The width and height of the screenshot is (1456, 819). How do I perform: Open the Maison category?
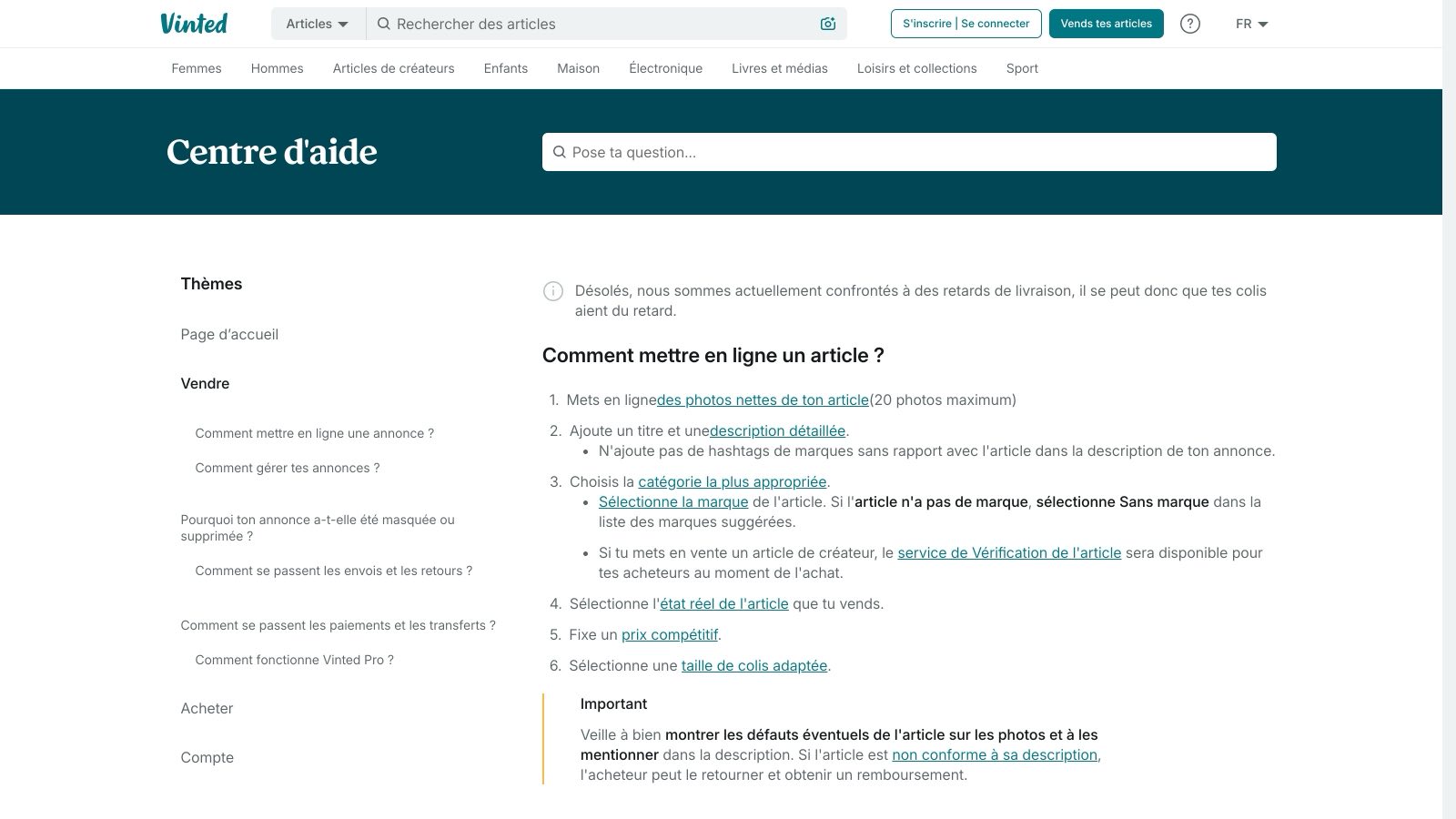pyautogui.click(x=579, y=68)
